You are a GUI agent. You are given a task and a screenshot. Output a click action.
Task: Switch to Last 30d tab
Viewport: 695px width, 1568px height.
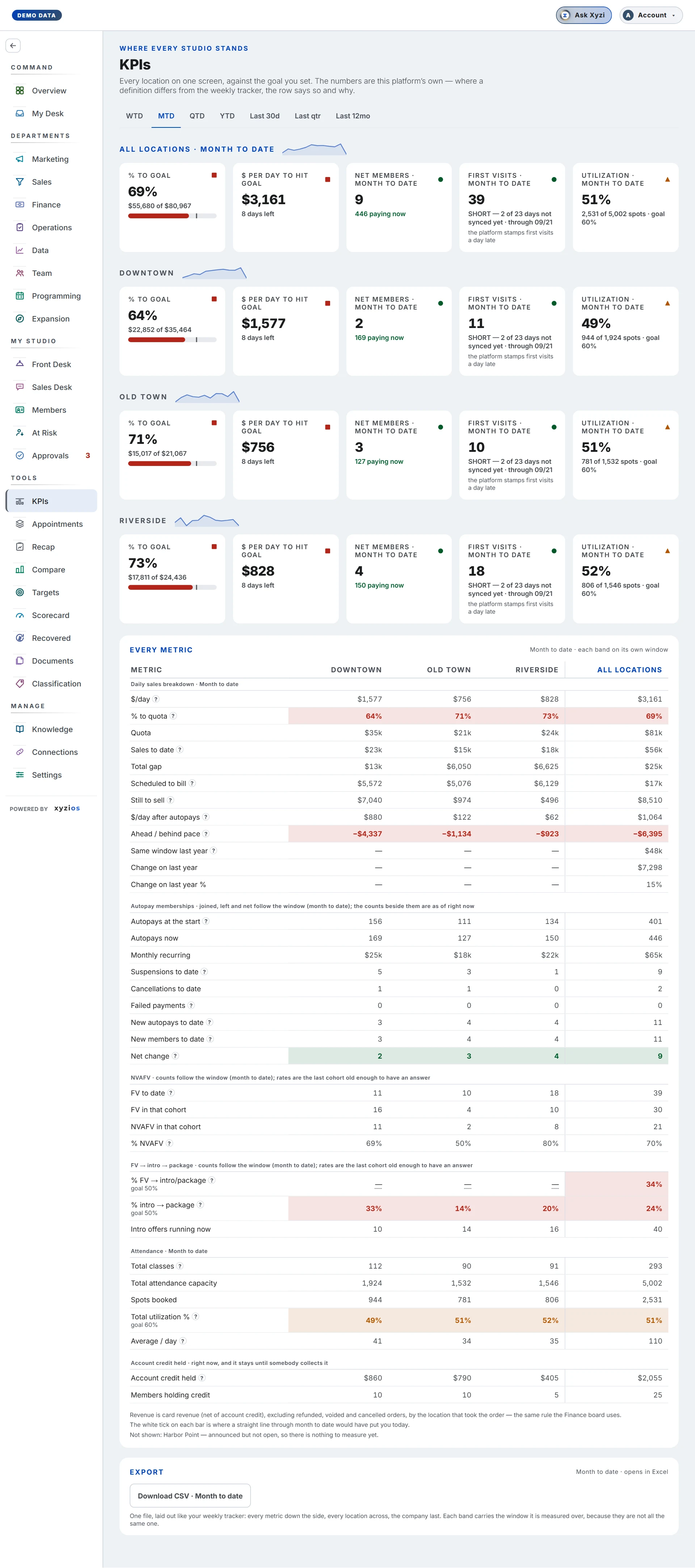tap(265, 115)
